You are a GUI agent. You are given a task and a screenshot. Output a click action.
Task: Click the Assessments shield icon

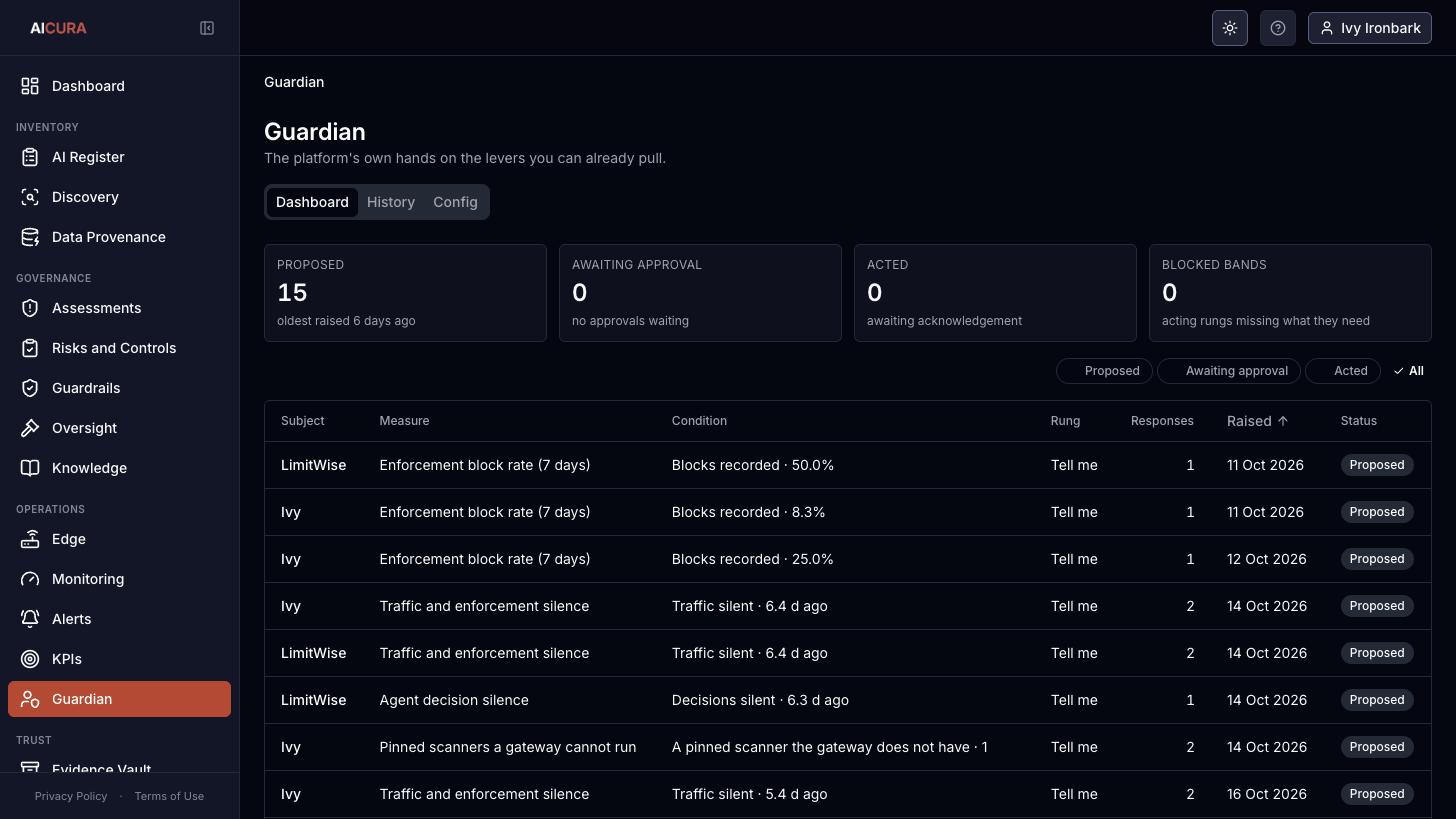pyautogui.click(x=30, y=308)
